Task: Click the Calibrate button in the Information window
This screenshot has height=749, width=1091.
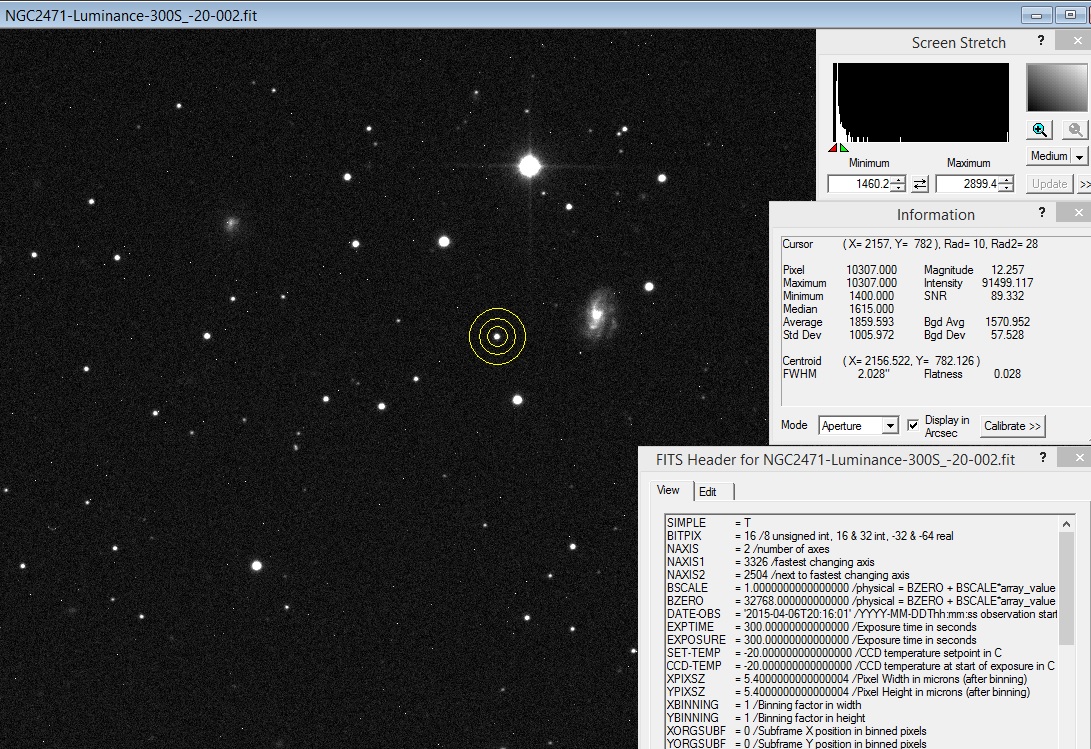Action: coord(1012,426)
